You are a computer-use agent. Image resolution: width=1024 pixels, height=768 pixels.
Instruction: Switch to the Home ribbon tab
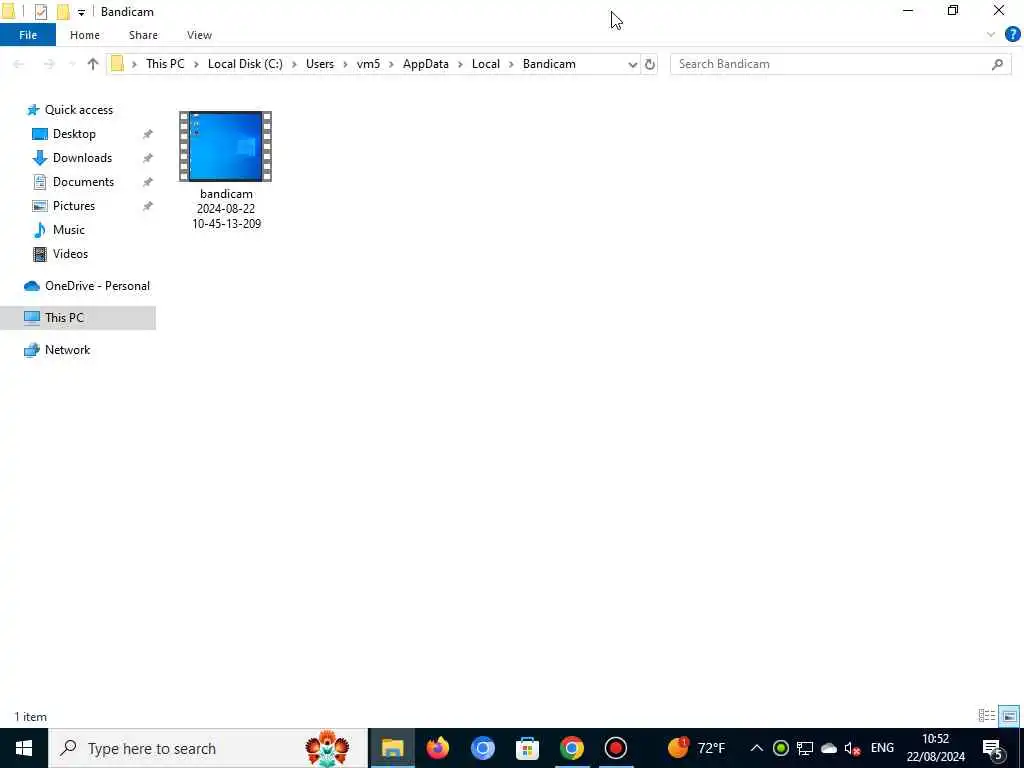[85, 35]
